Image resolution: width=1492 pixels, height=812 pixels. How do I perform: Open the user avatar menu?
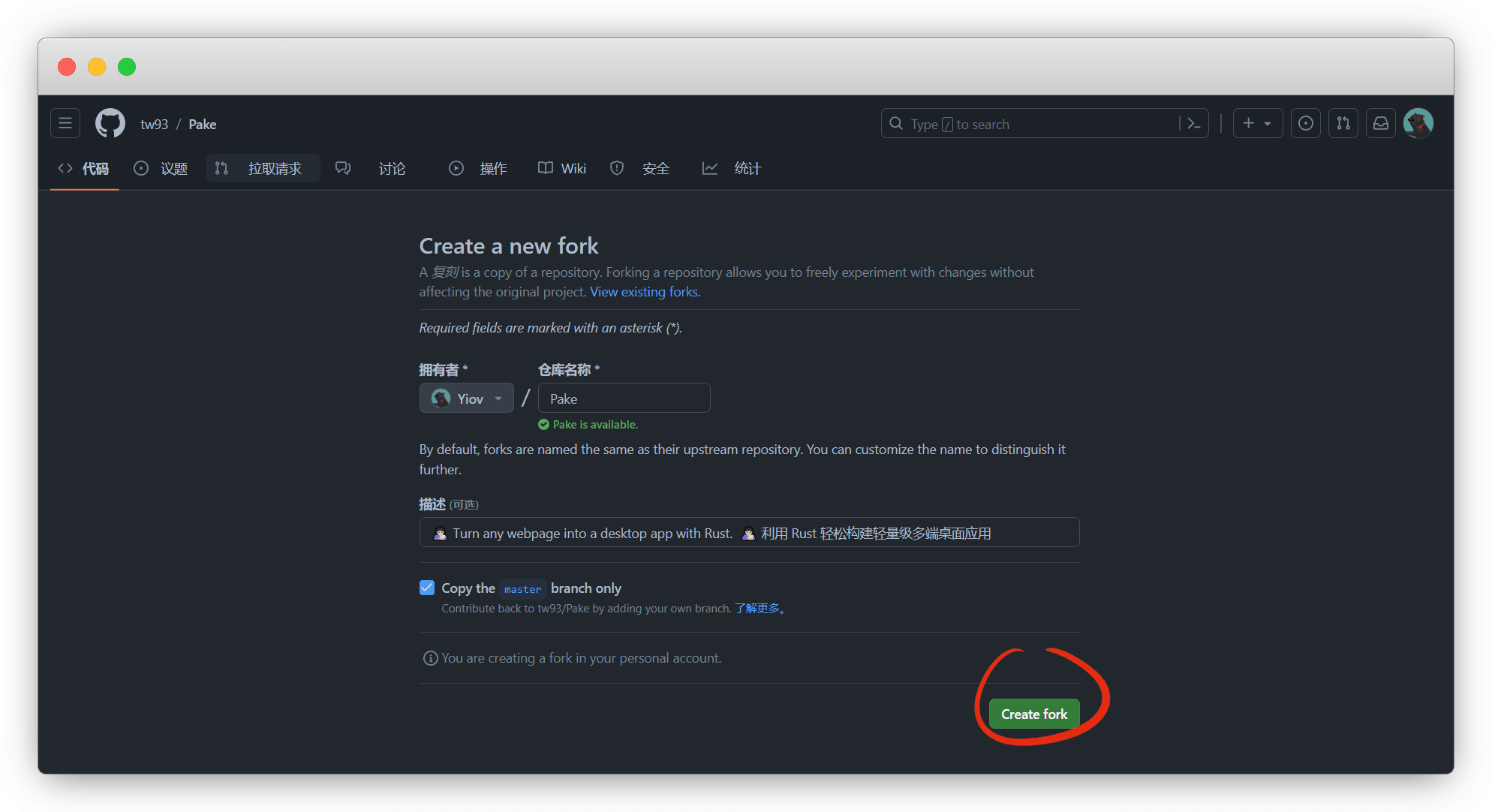click(1418, 123)
